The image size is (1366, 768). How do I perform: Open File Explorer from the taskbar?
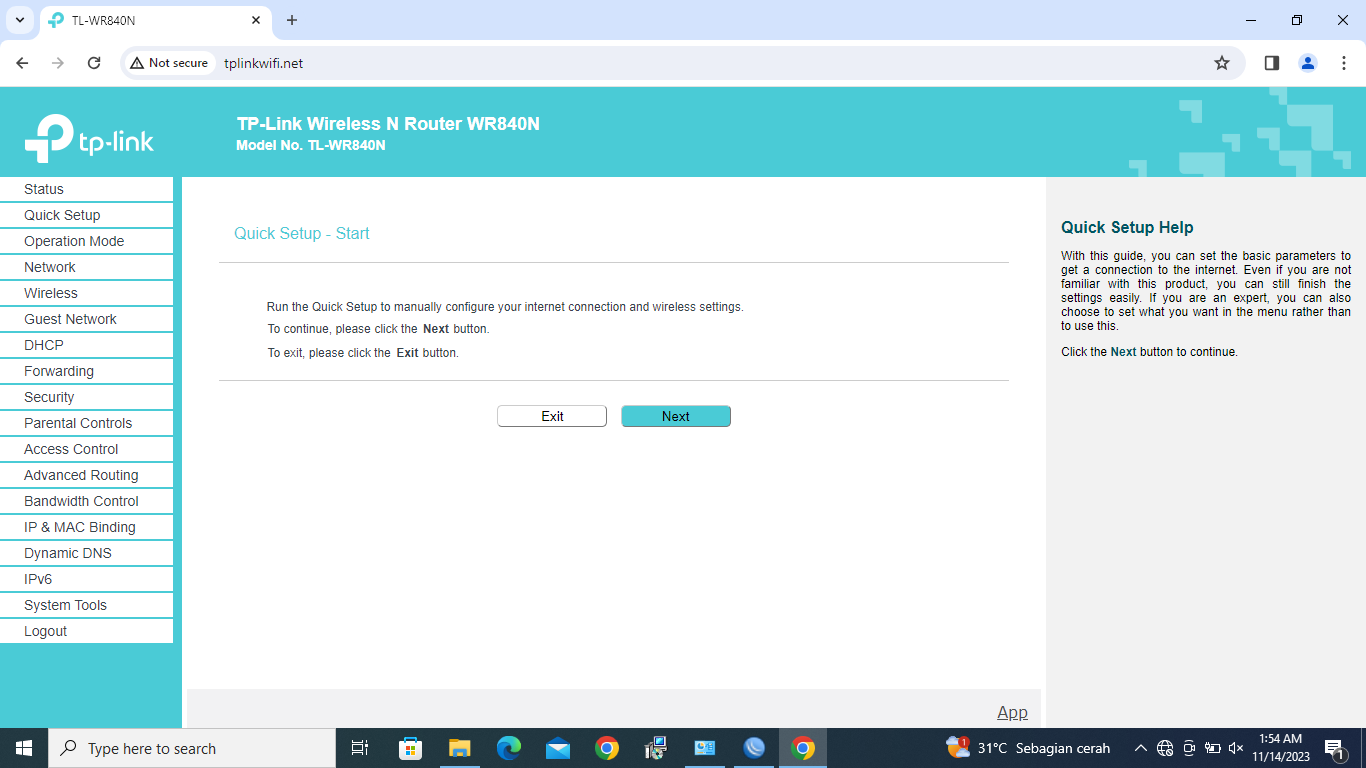click(459, 748)
